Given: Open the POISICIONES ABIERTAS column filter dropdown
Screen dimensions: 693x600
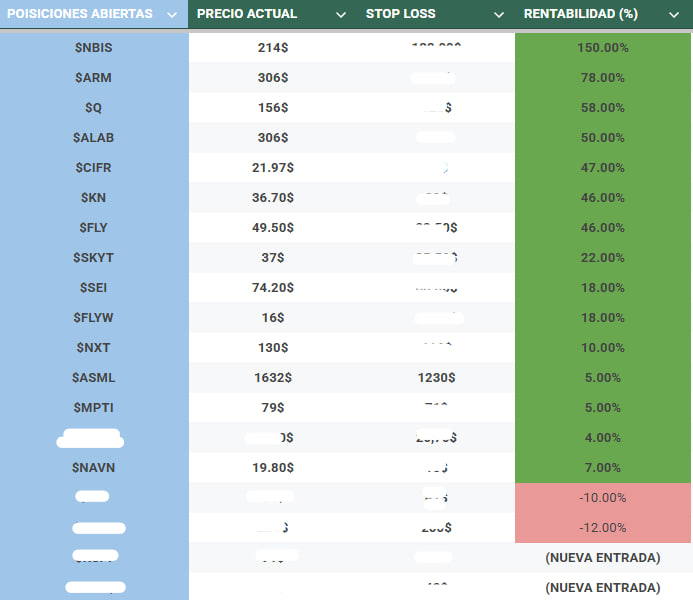Looking at the screenshot, I should coord(172,15).
